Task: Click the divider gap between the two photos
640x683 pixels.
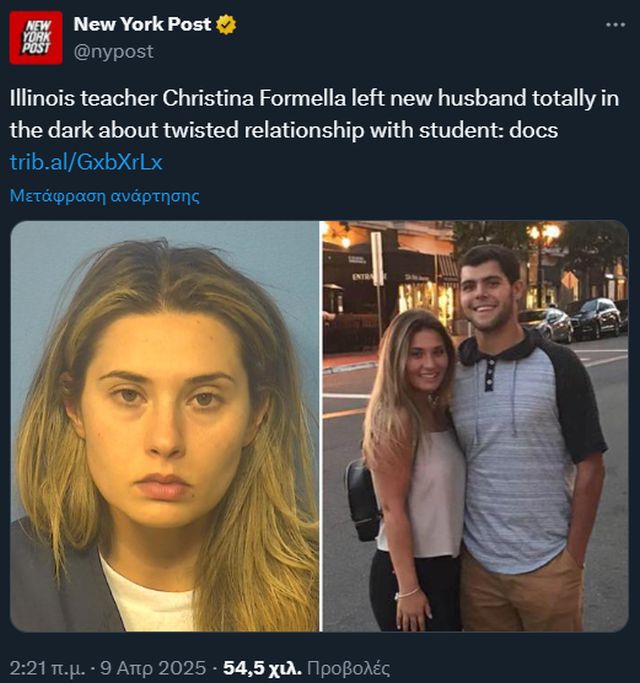Action: (320, 426)
